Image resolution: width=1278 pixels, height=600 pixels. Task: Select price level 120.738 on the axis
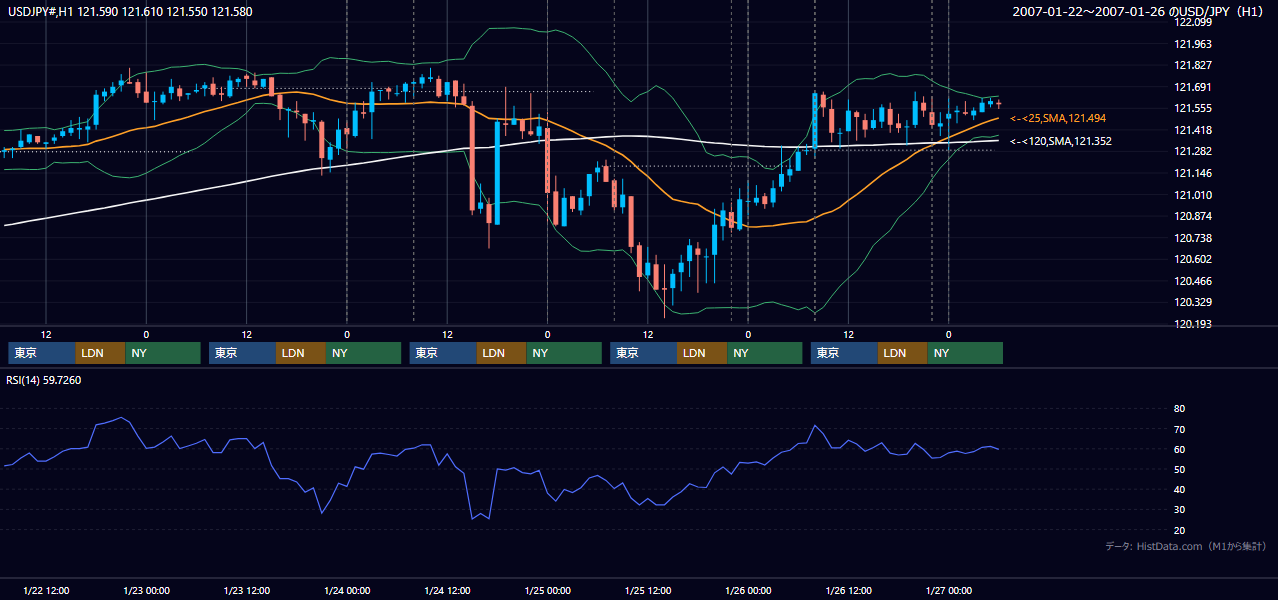(x=1192, y=238)
